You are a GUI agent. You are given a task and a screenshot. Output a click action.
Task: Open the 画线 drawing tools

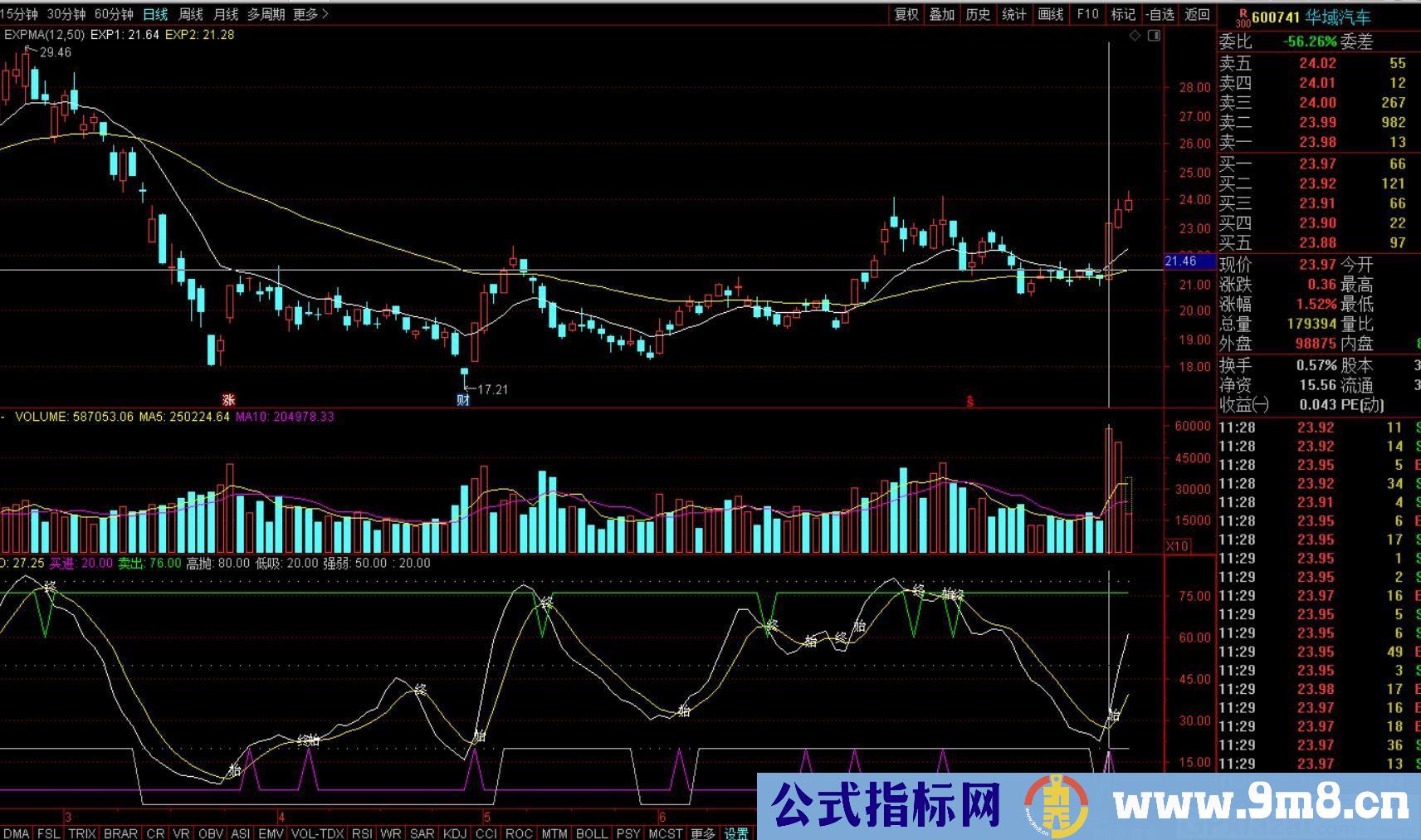click(1051, 14)
